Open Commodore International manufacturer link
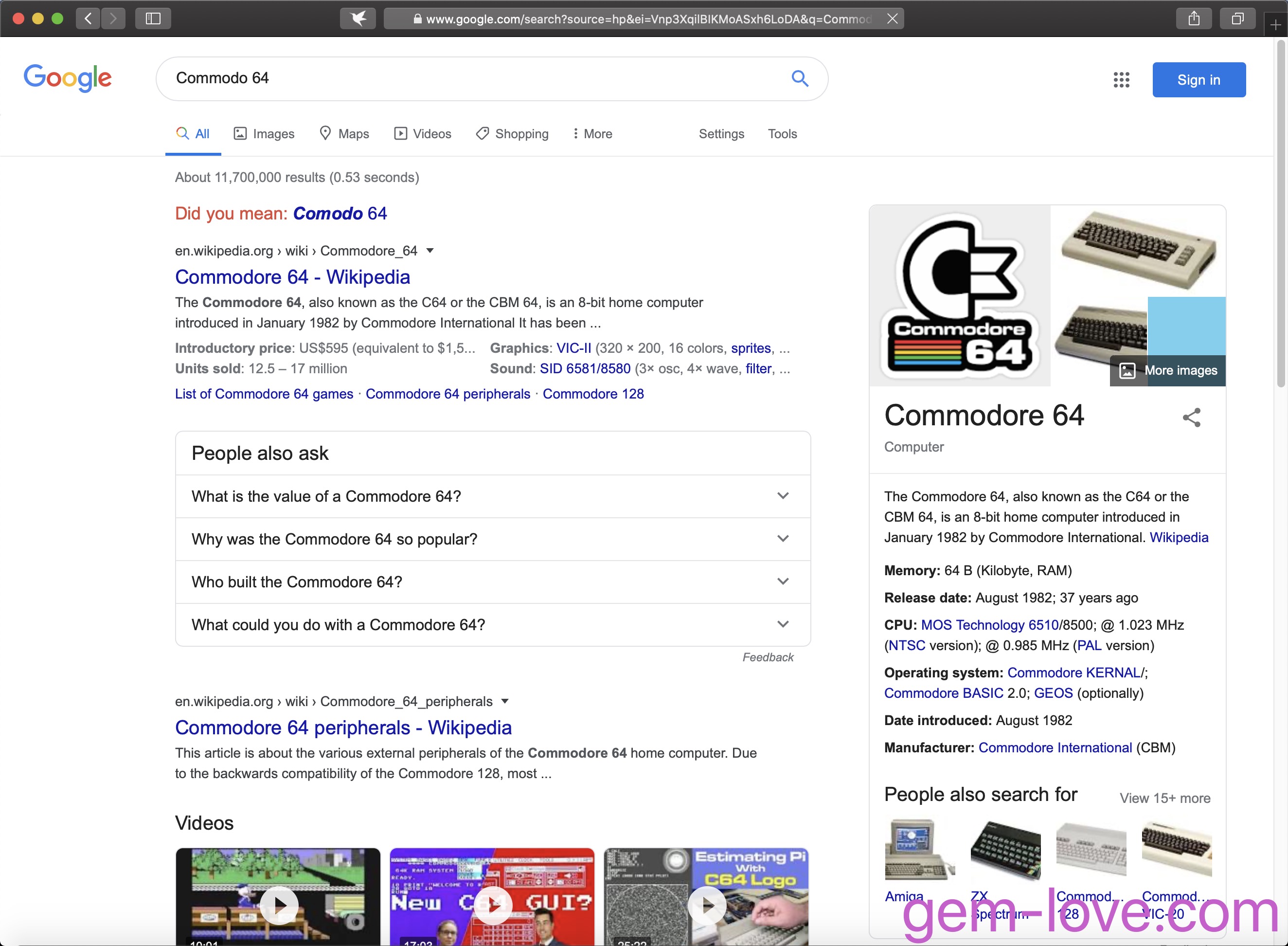Viewport: 1288px width, 946px height. click(x=1055, y=748)
